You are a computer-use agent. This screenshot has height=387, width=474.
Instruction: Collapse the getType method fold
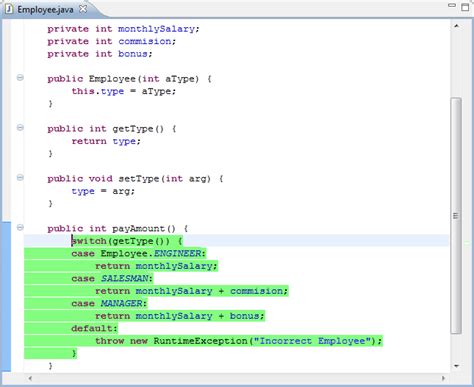(x=20, y=128)
